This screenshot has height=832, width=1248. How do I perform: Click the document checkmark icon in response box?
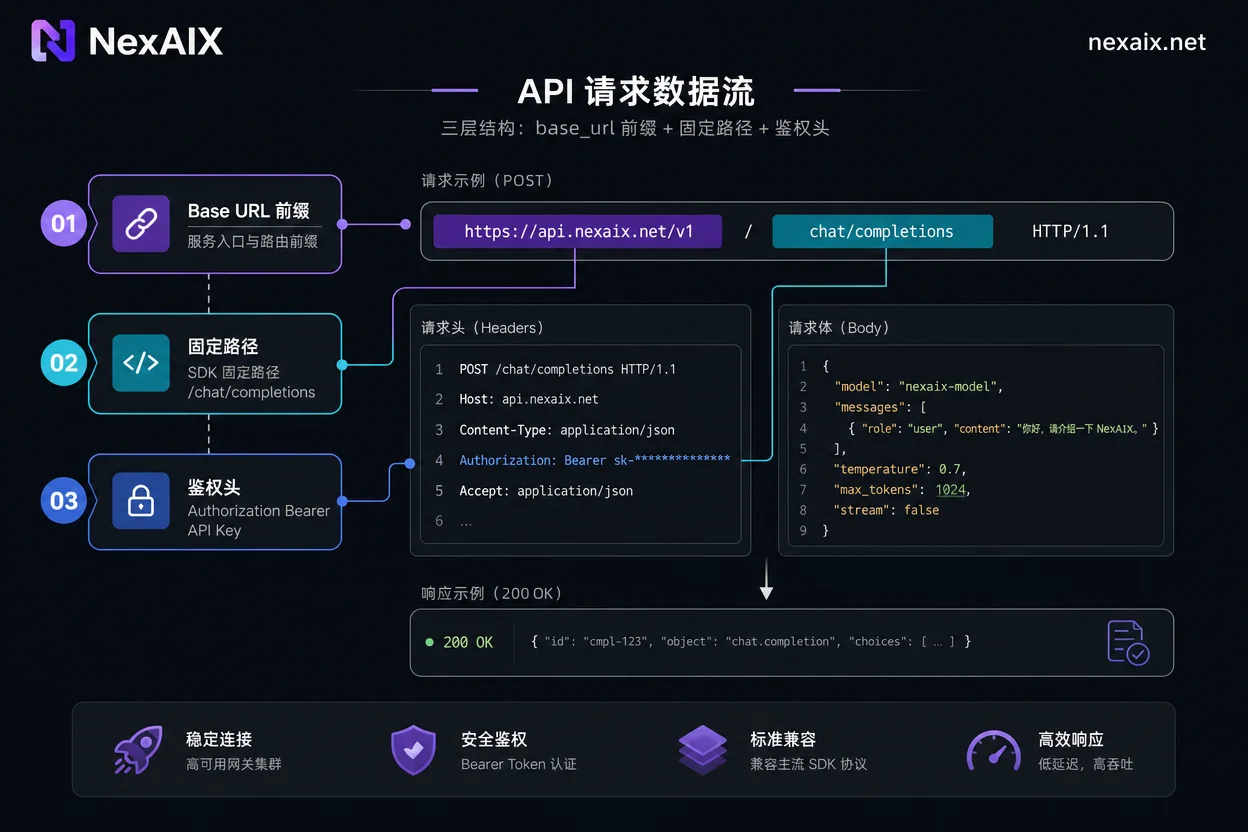coord(1128,642)
